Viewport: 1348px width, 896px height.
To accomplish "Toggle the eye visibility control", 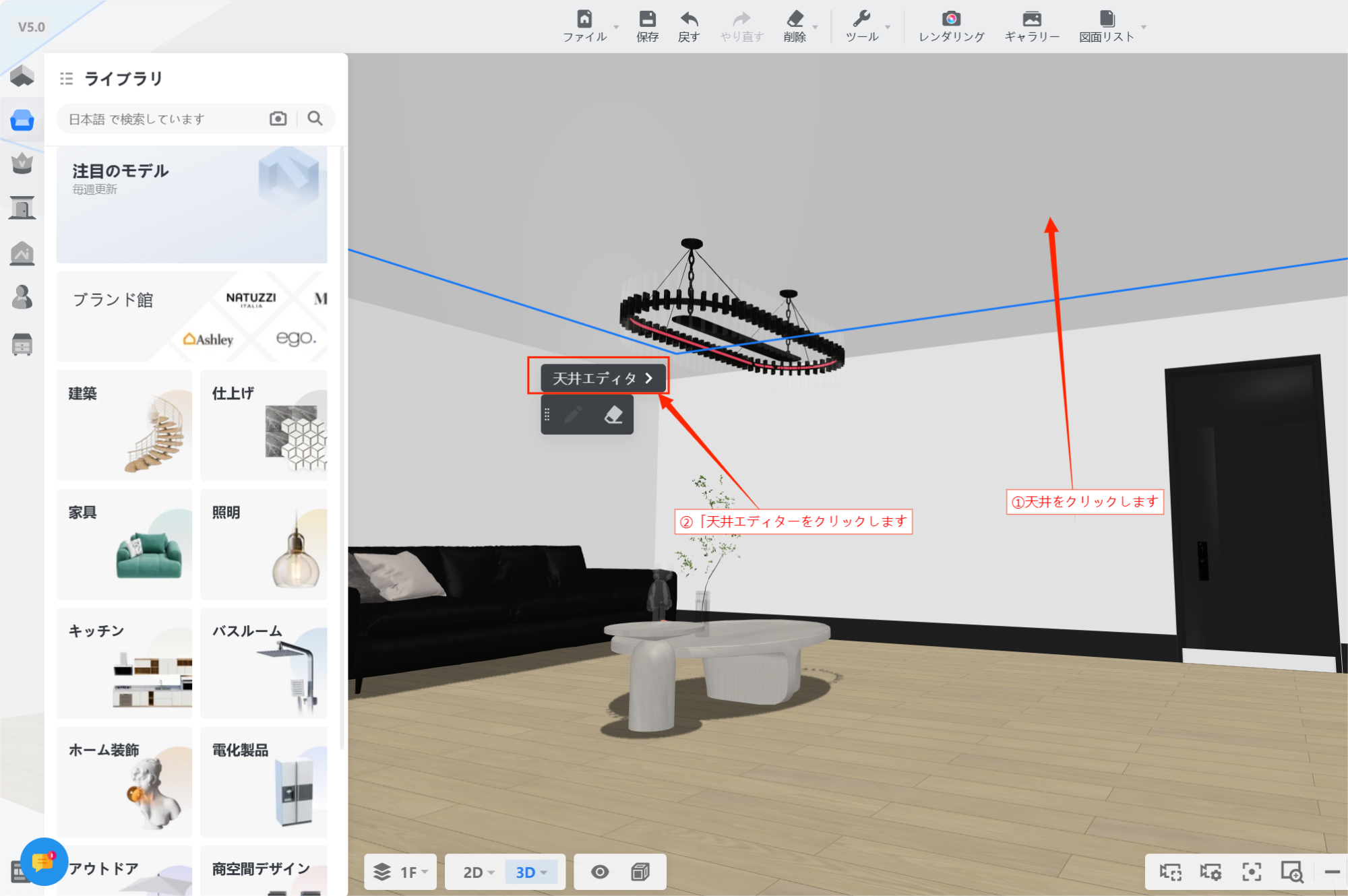I will click(600, 872).
